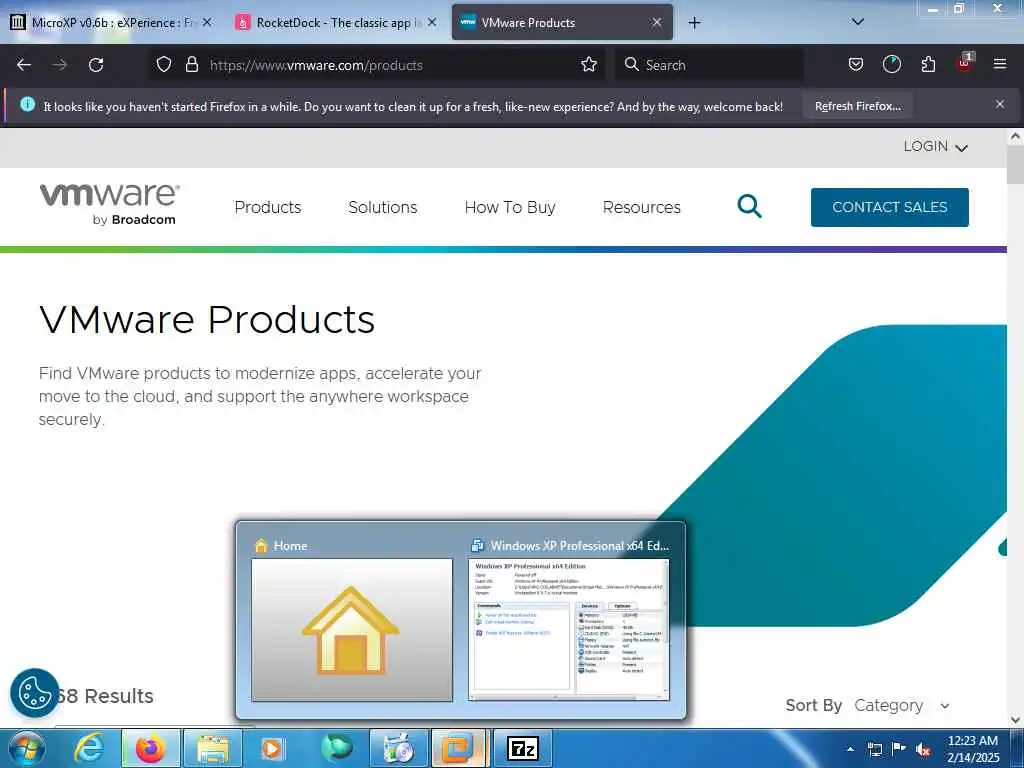Screen dimensions: 1024x768
Task: Close the MicroXP tab
Action: click(x=207, y=22)
